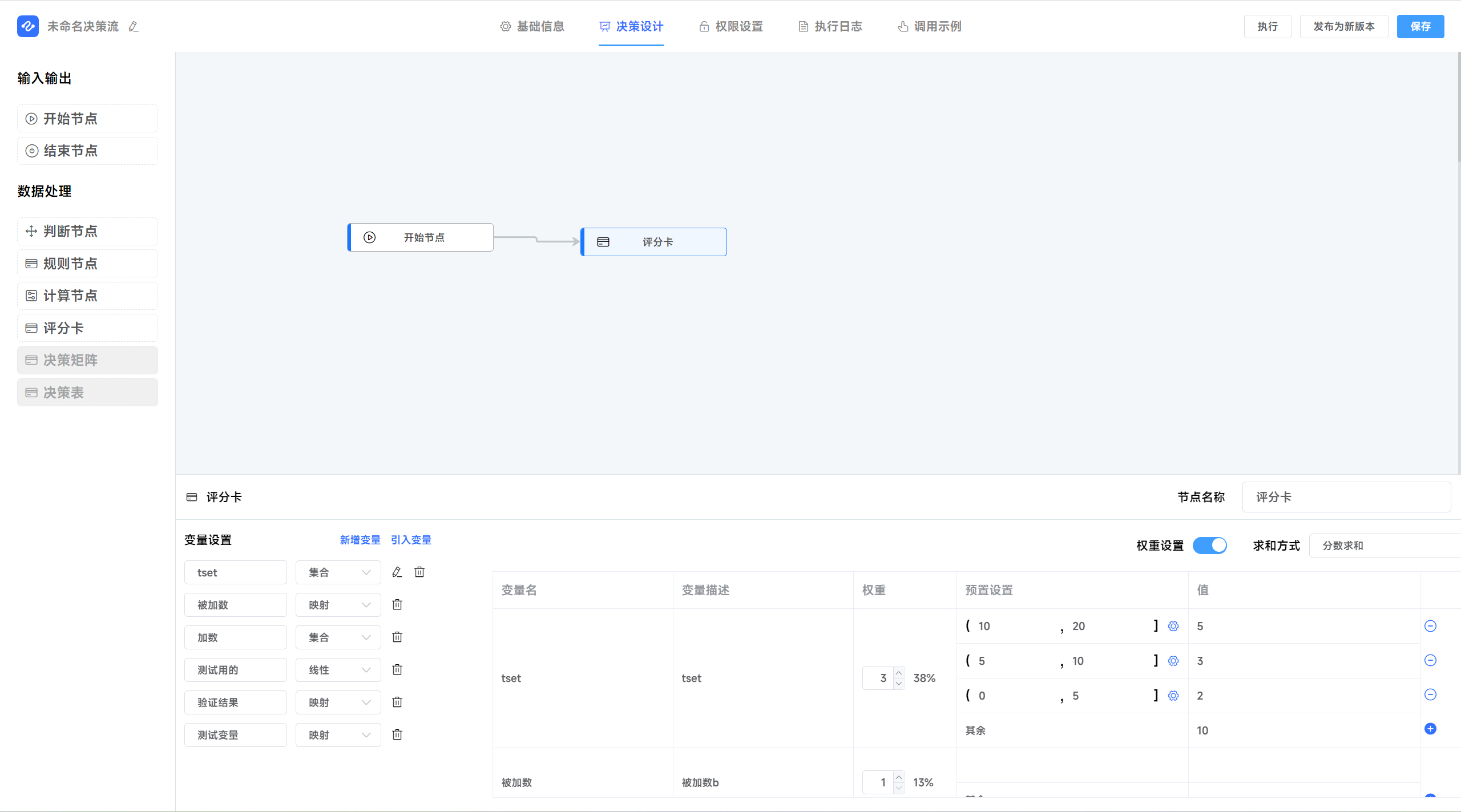Click the 测试变量 variable name field

coord(236,735)
